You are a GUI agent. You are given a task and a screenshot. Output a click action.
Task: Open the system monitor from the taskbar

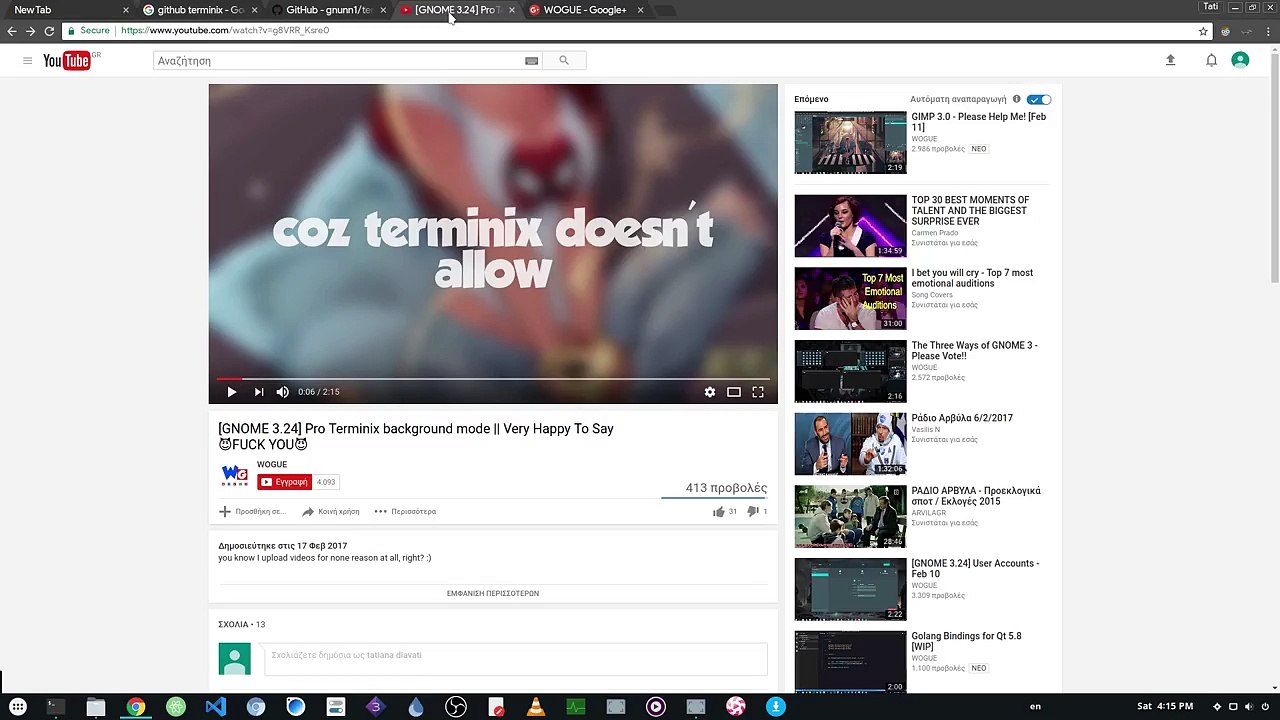(x=576, y=706)
